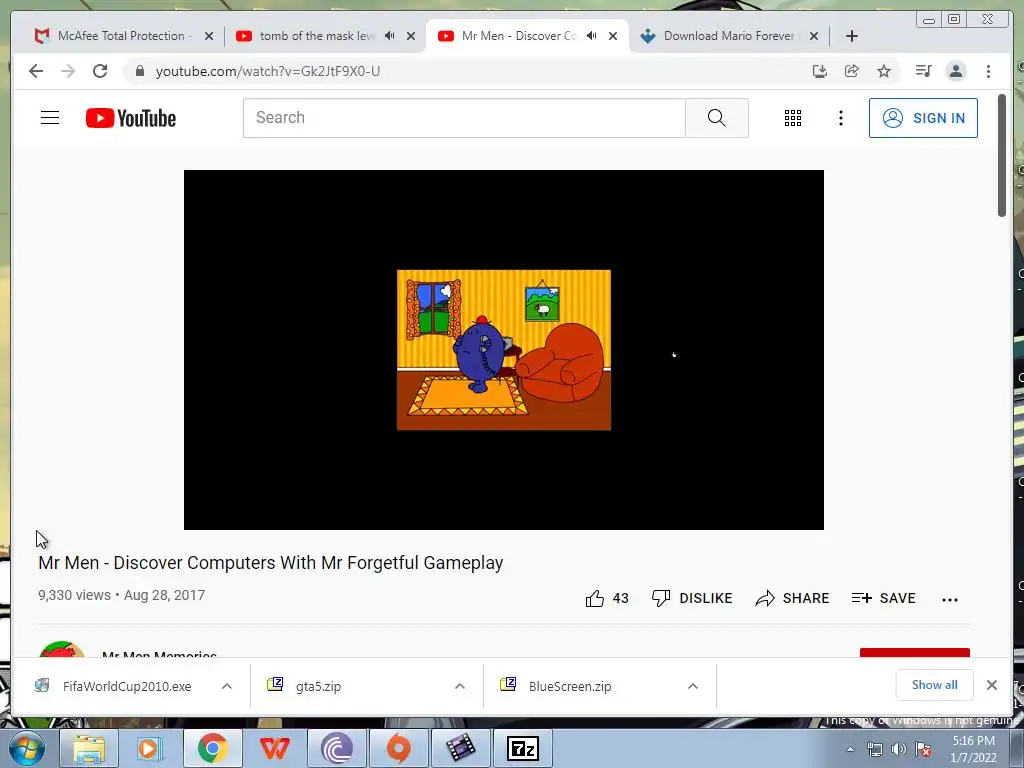Screen dimensions: 1024x768
Task: Expand BlueScreen.zip download options
Action: point(693,686)
